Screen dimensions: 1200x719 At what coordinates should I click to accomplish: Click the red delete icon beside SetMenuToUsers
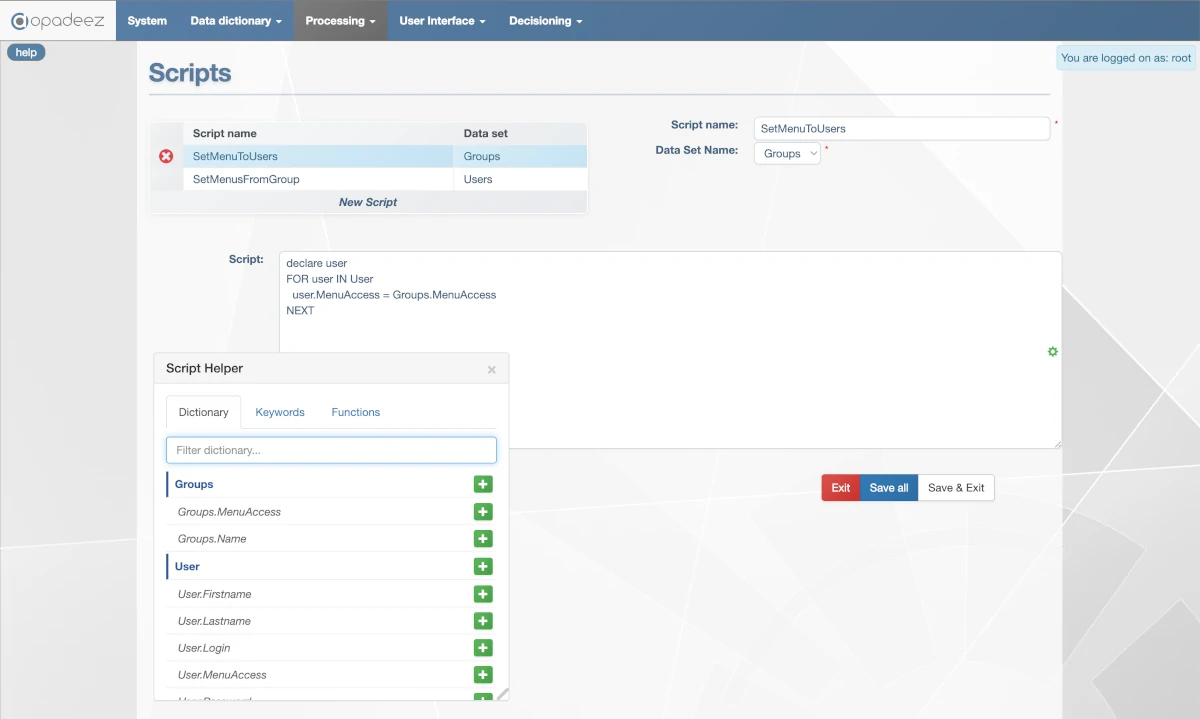coord(166,156)
